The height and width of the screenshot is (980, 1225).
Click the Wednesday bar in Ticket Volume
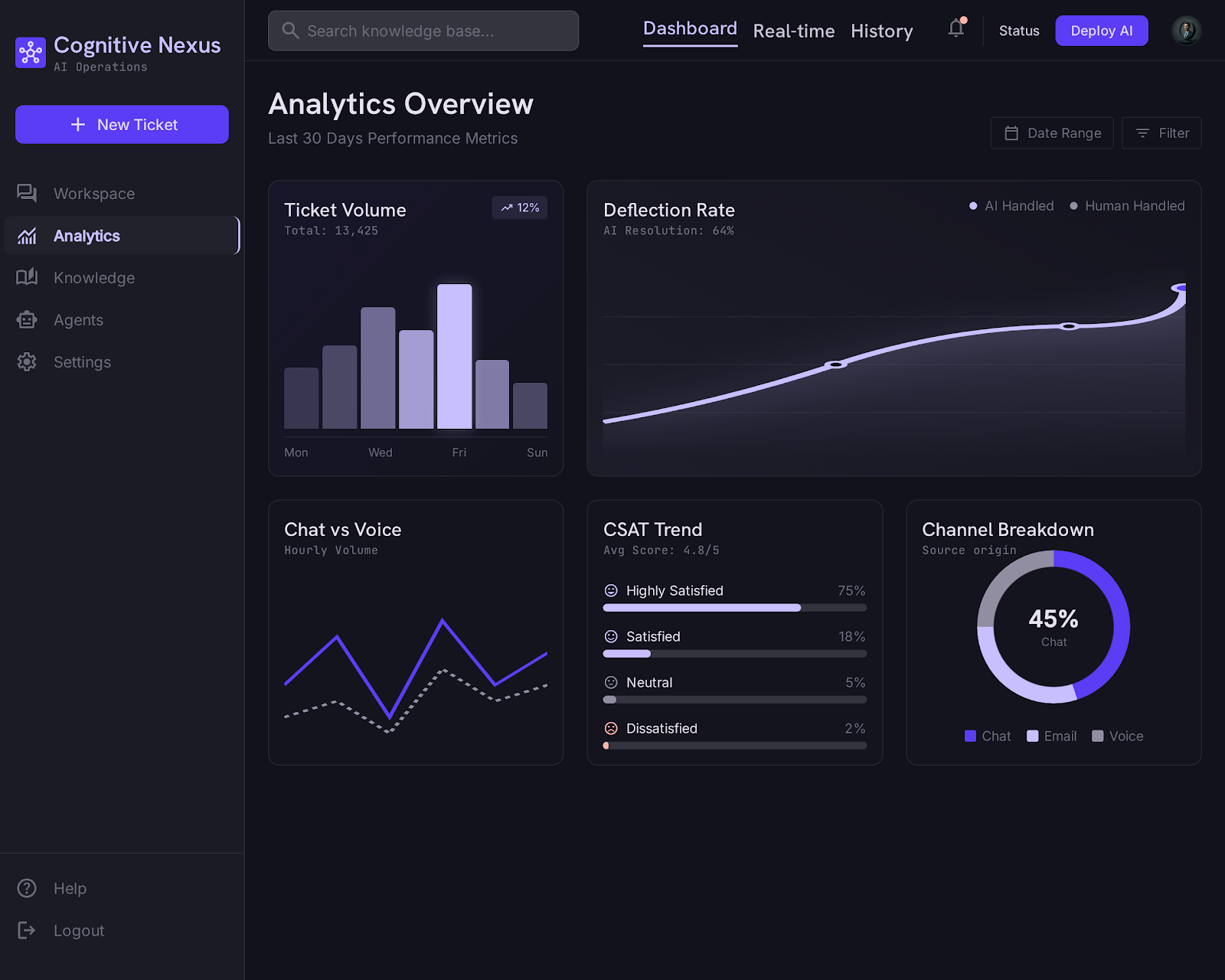[377, 367]
